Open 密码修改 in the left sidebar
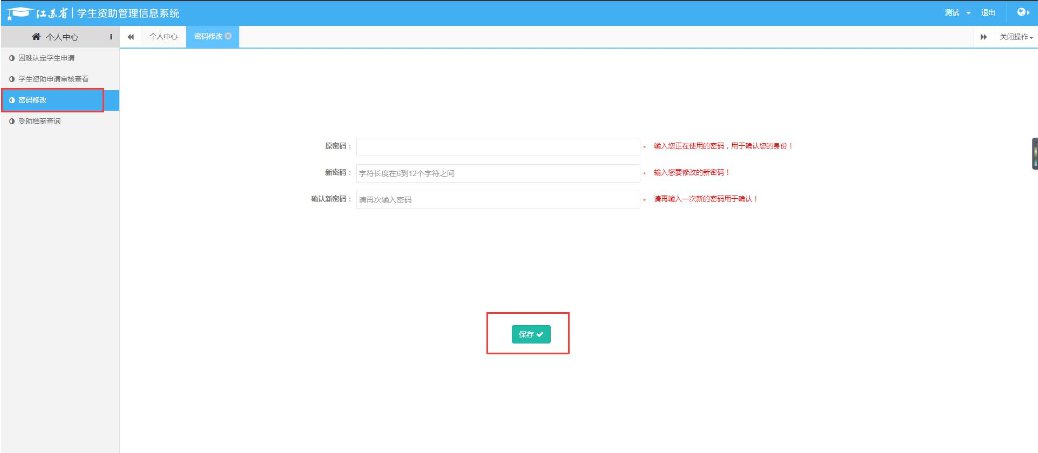 [x=33, y=100]
